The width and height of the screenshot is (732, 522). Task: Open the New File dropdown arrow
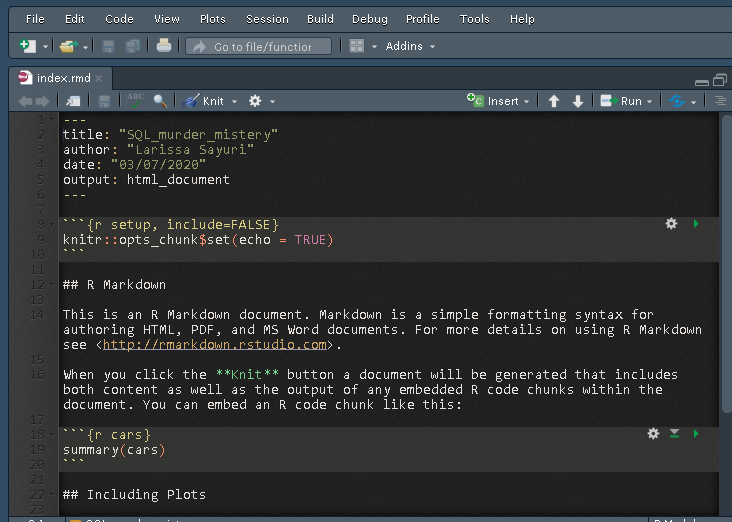45,47
